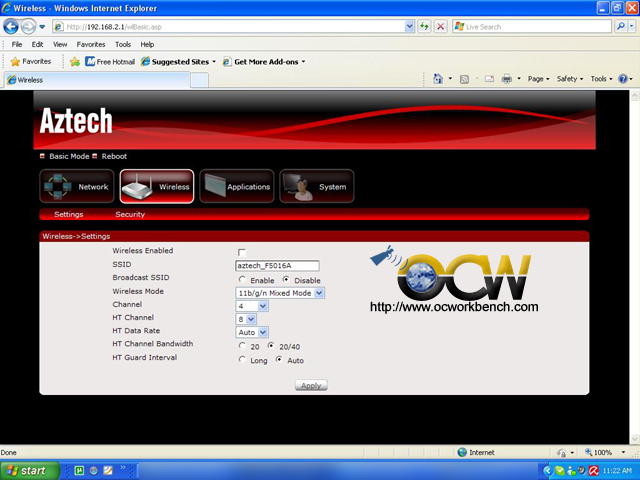
Task: Click the search magnifier icon
Action: click(621, 27)
